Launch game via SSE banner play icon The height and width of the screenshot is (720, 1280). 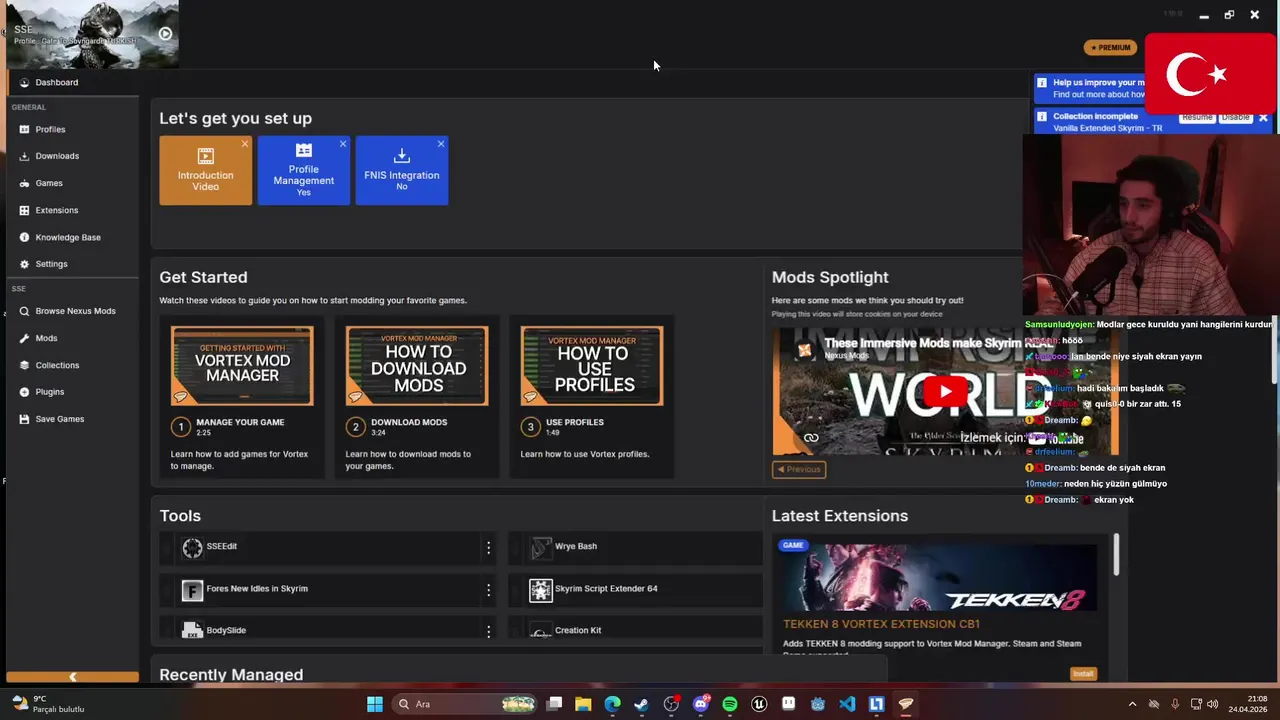point(165,34)
